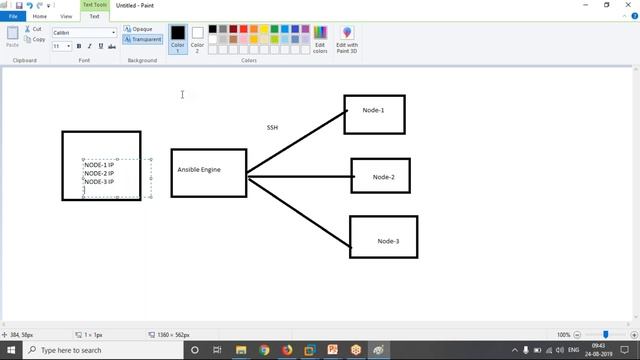Open the Edit colors dialog

coord(320,39)
